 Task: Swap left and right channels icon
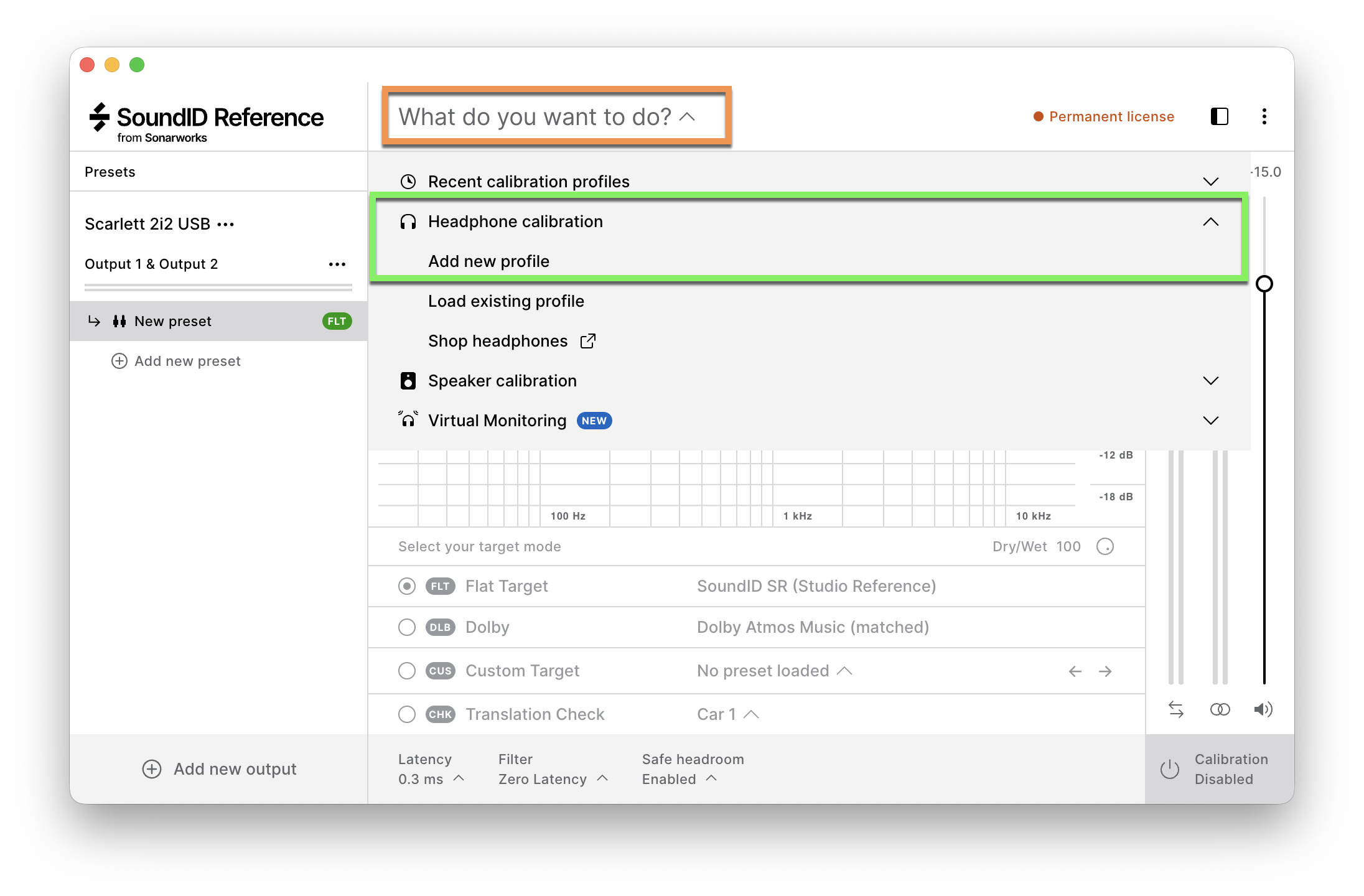1176,709
